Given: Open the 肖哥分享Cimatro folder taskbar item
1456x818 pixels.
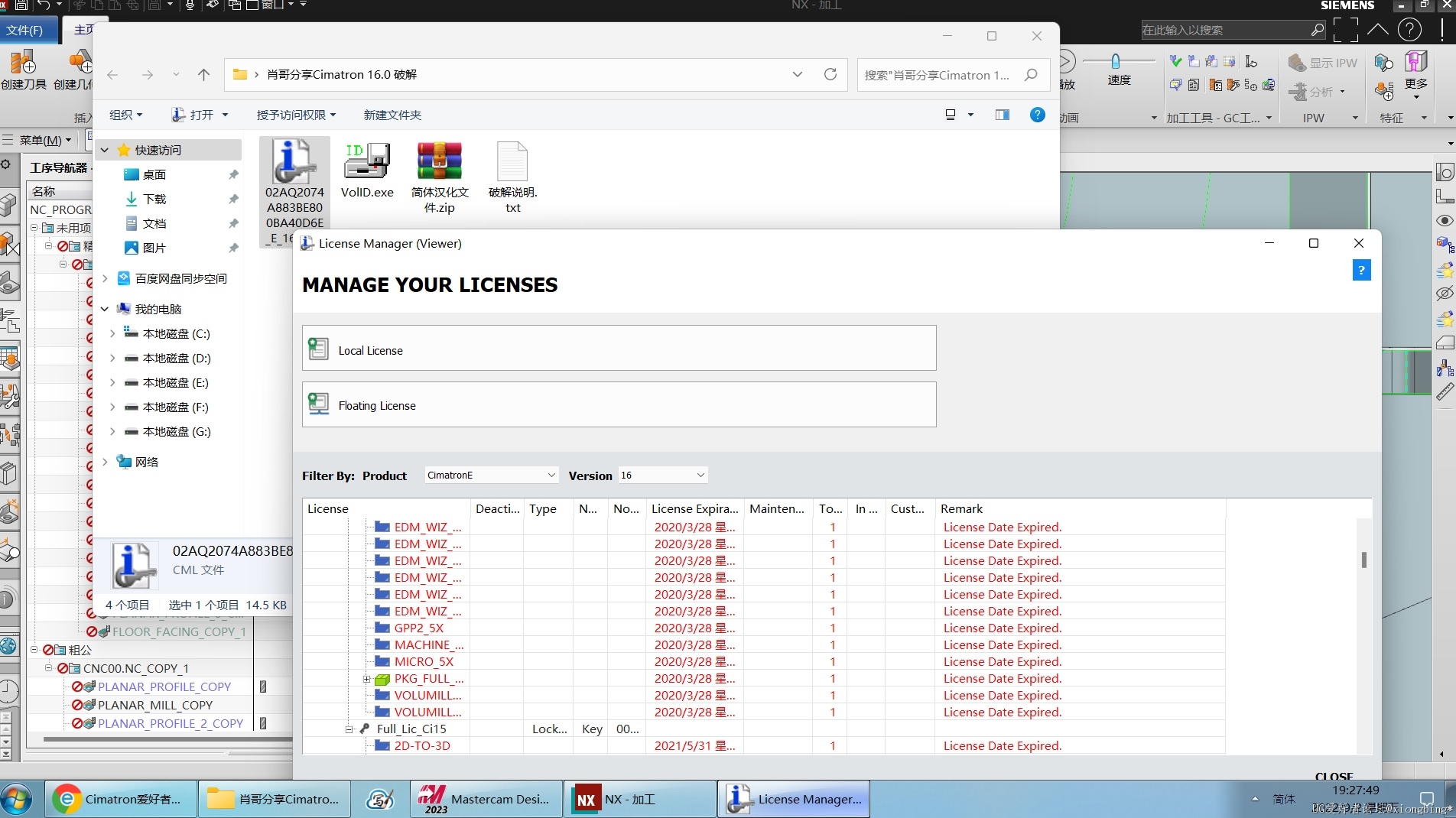Looking at the screenshot, I should point(274,800).
